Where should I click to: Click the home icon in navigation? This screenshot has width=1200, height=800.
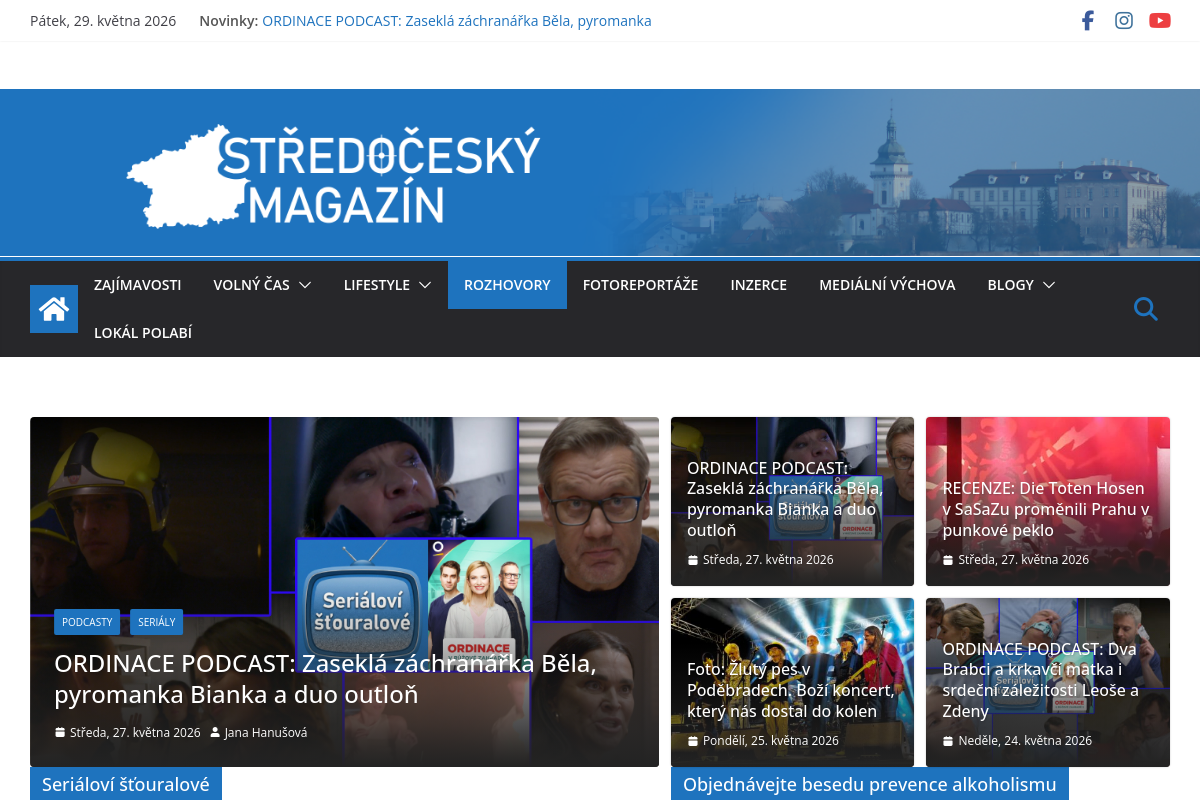click(54, 309)
